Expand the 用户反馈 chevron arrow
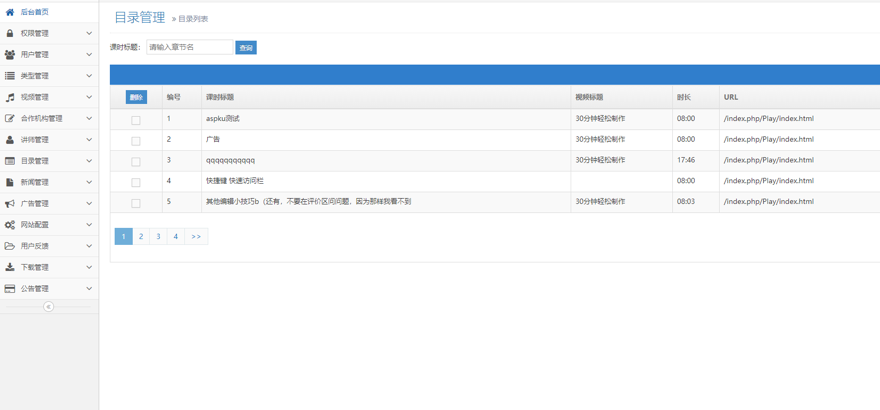Screen dimensions: 880x410 pyautogui.click(x=89, y=246)
